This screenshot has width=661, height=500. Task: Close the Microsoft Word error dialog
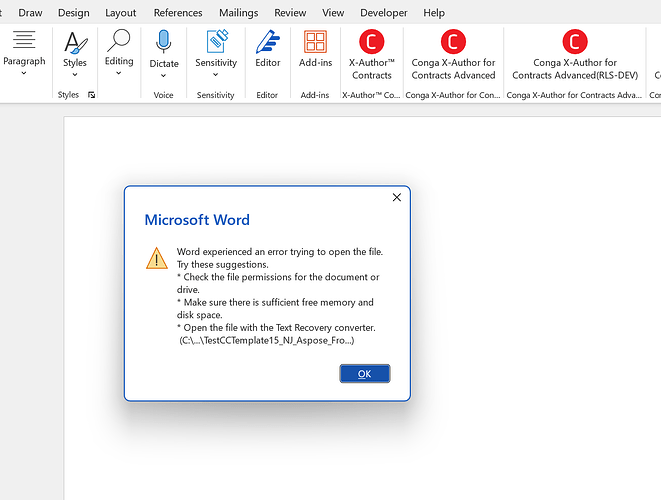click(x=396, y=198)
